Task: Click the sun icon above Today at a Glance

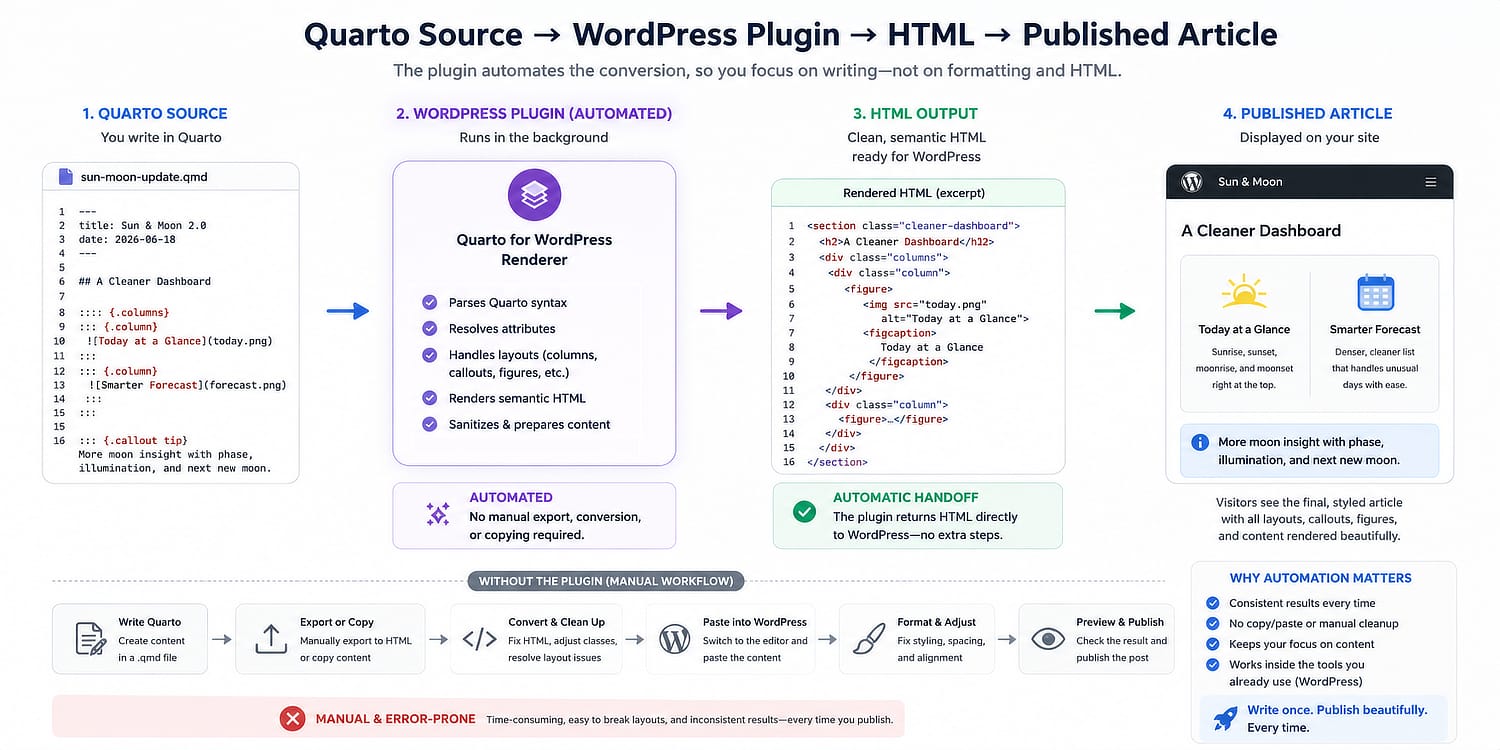Action: click(x=1244, y=291)
